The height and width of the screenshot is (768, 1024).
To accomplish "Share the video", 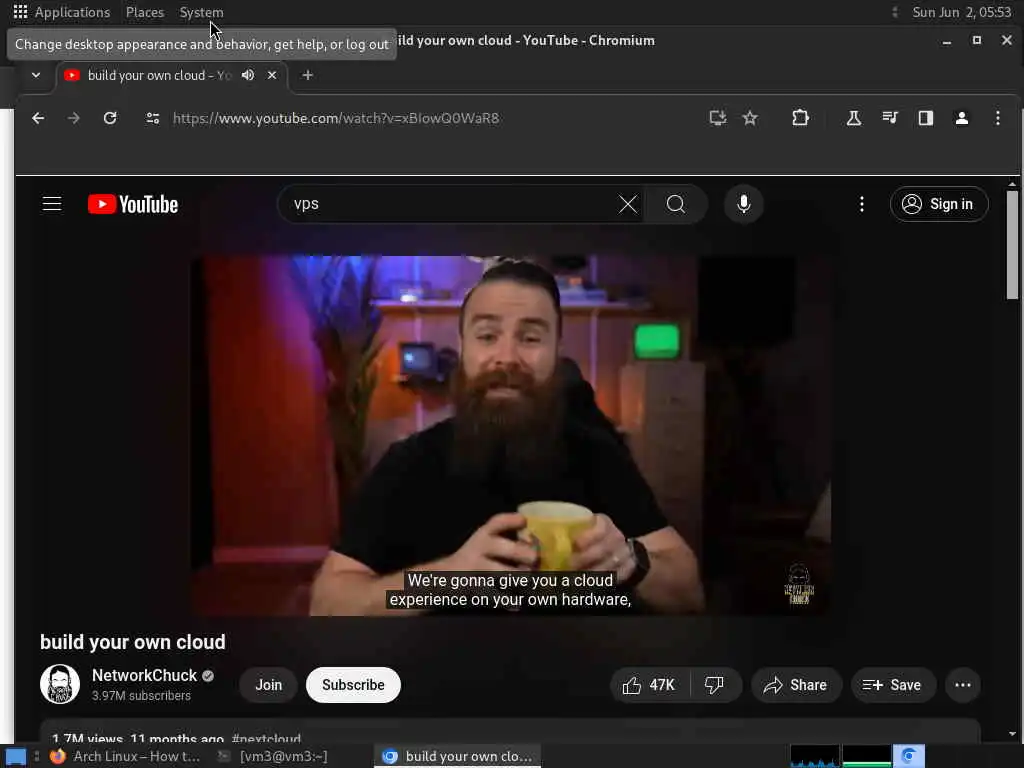I will 796,685.
